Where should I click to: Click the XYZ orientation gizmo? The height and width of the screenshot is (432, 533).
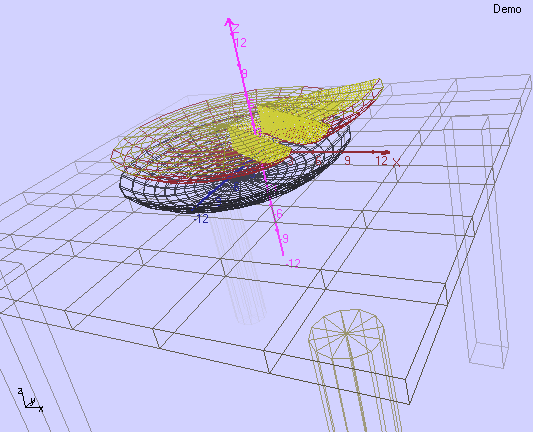[x=30, y=400]
